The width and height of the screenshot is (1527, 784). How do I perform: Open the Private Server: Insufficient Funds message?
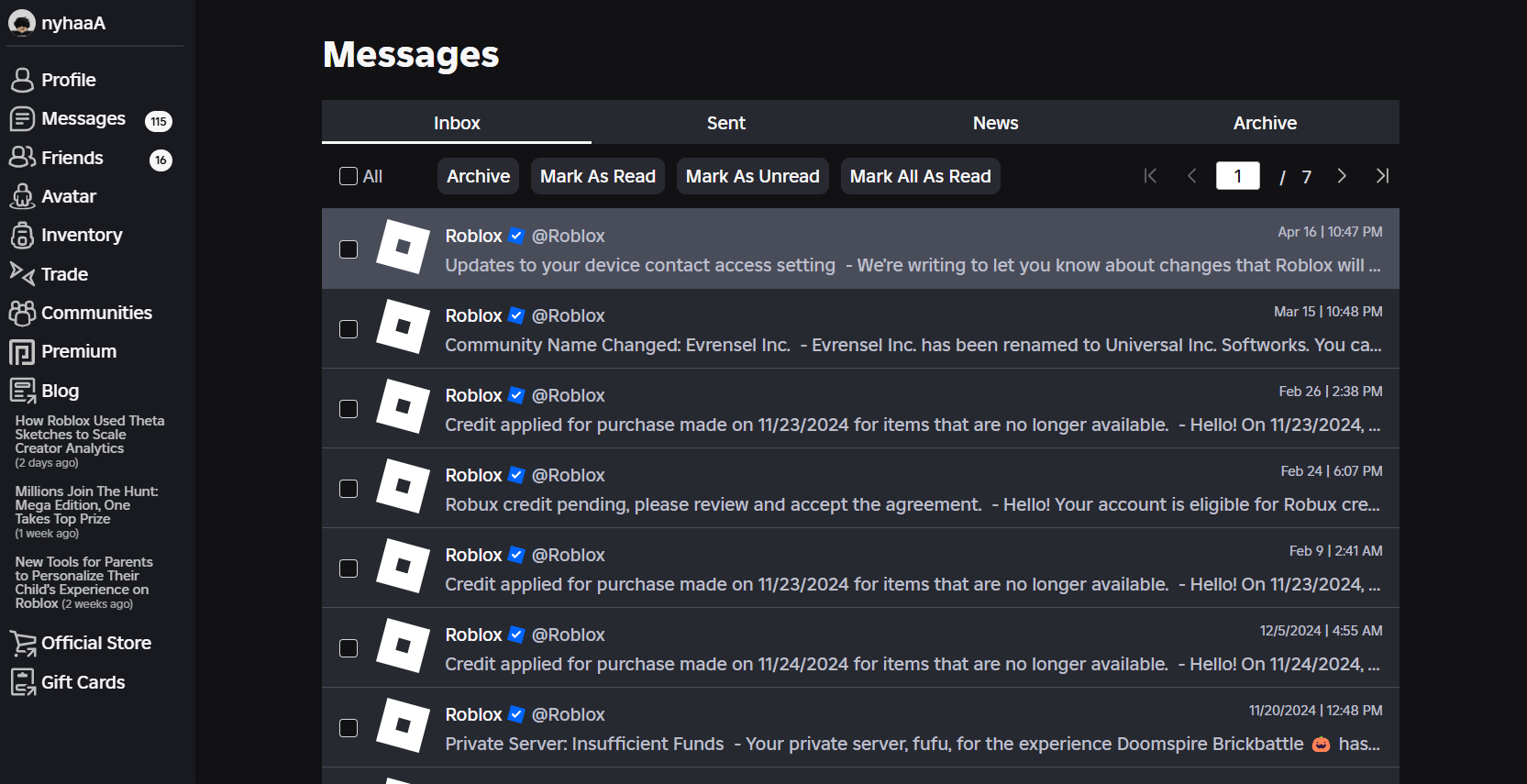point(860,727)
